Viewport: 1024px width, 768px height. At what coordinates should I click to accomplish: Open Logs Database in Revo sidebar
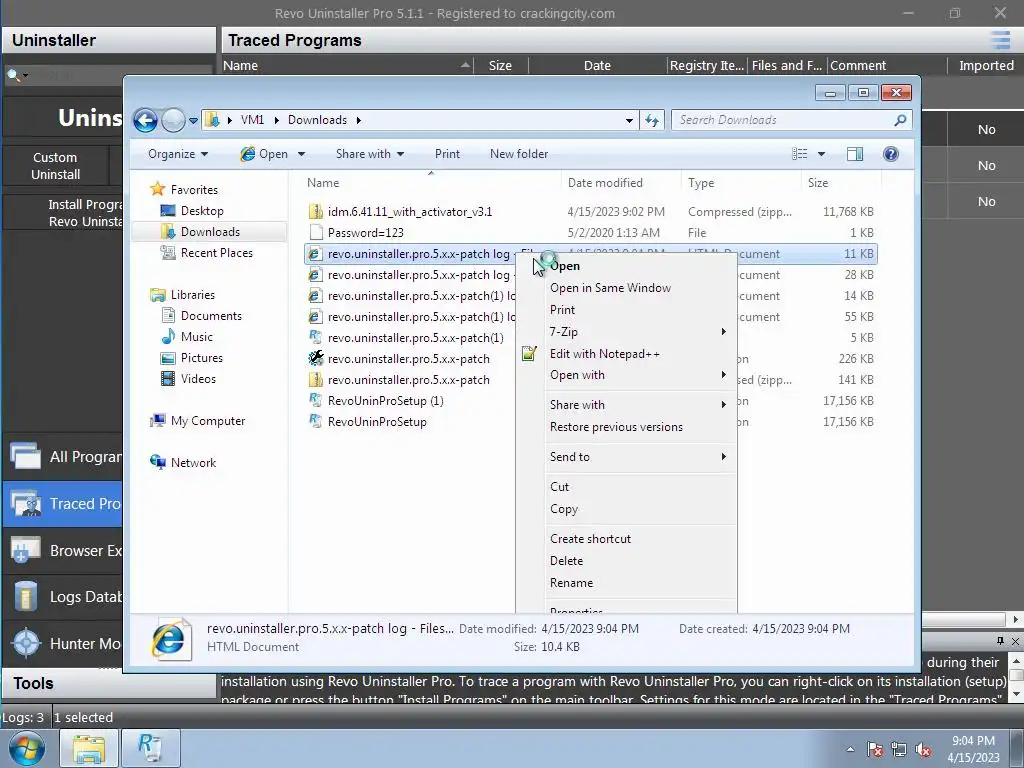coord(63,597)
